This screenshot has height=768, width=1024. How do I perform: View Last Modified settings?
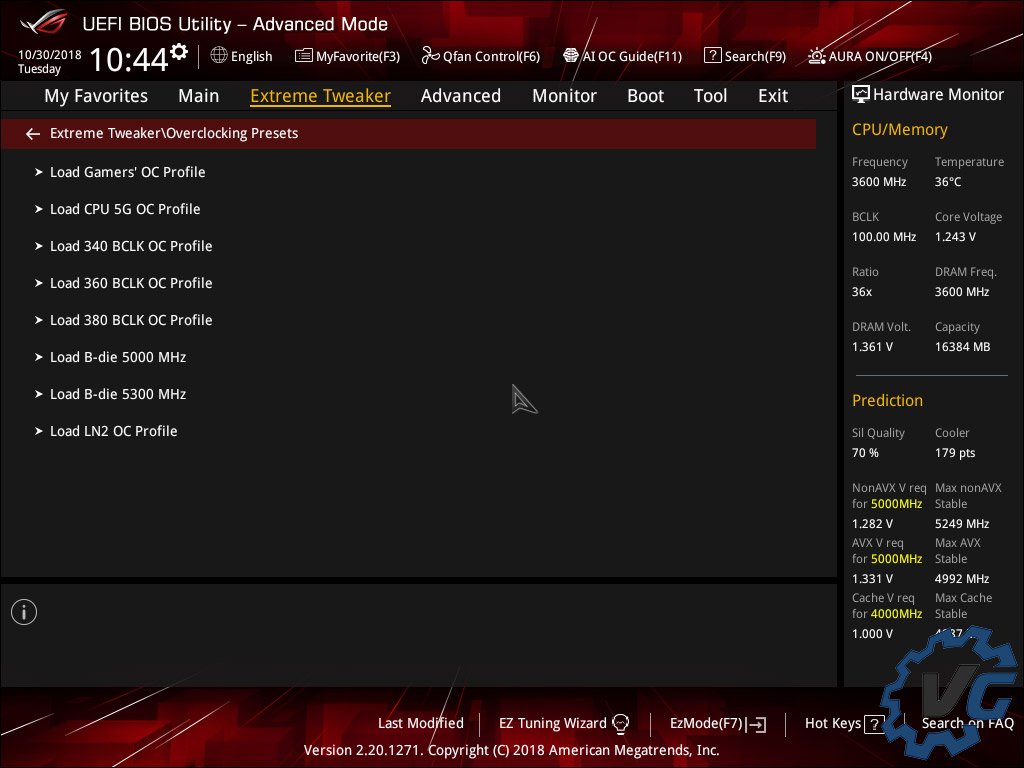pyautogui.click(x=421, y=724)
